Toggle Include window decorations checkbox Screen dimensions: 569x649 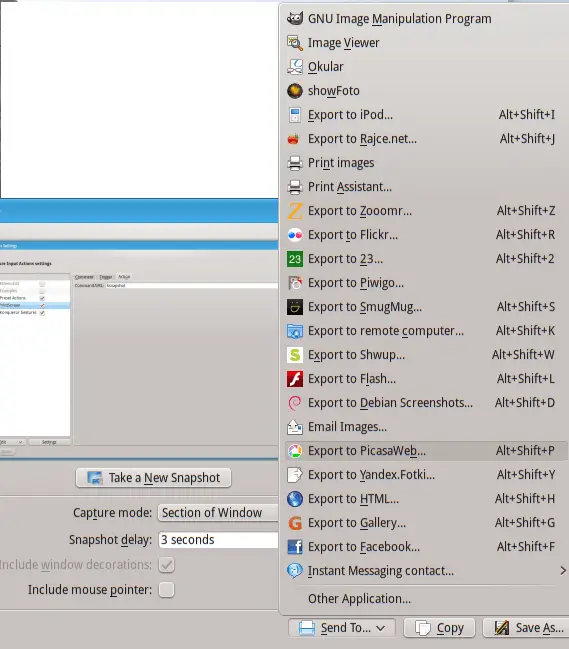coord(166,565)
